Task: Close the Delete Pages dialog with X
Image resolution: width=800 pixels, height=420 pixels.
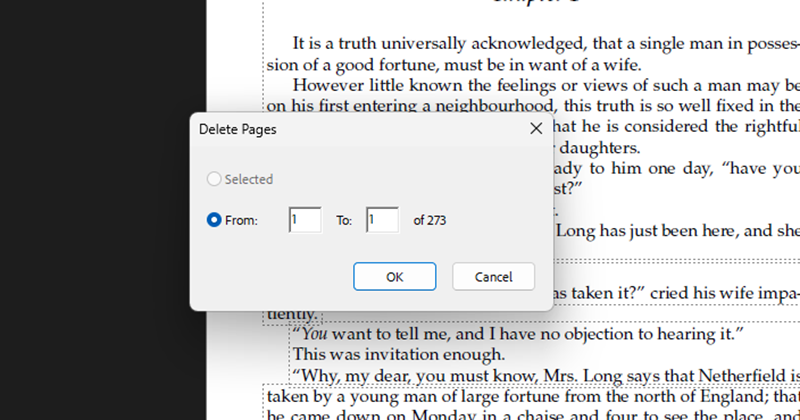Action: point(536,128)
